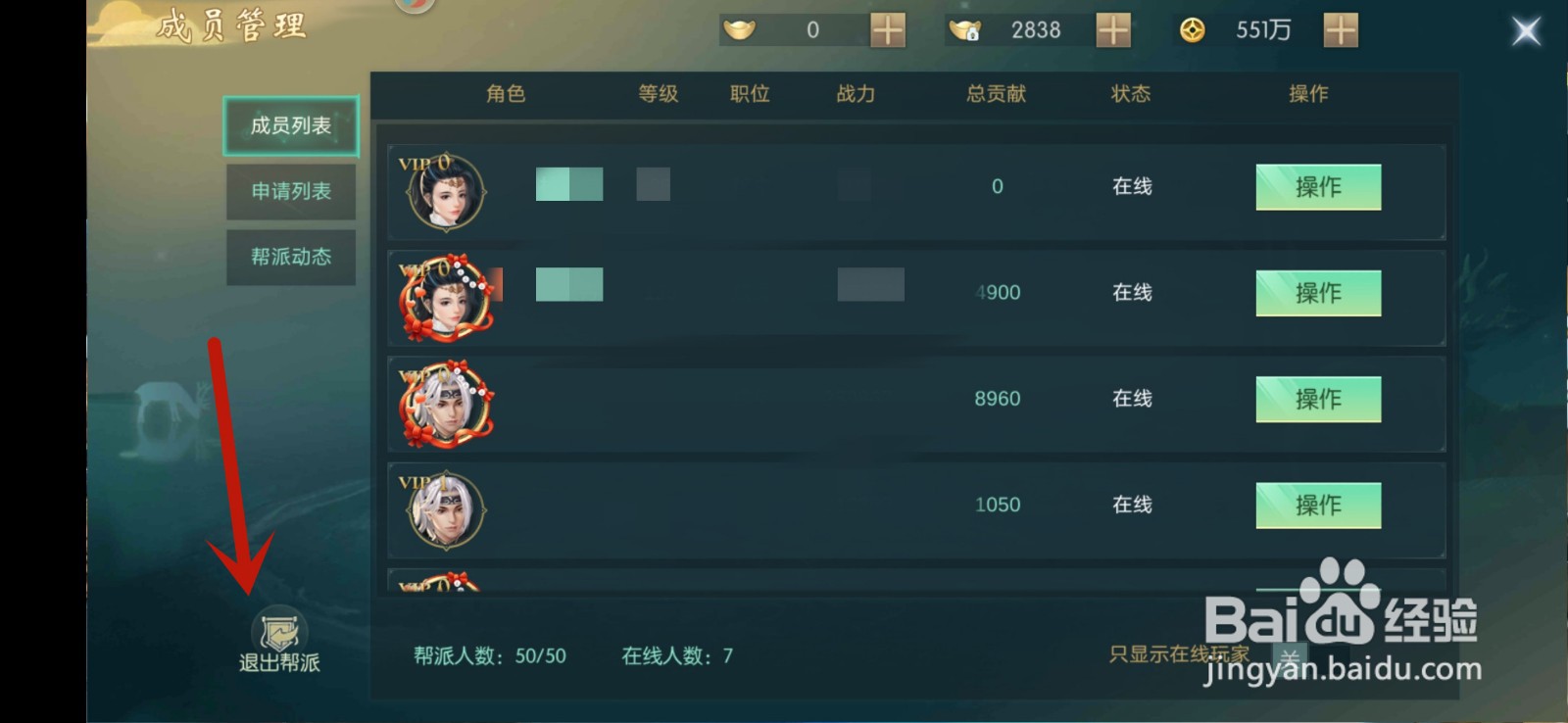Open the 帮派动态 tab

pos(291,257)
